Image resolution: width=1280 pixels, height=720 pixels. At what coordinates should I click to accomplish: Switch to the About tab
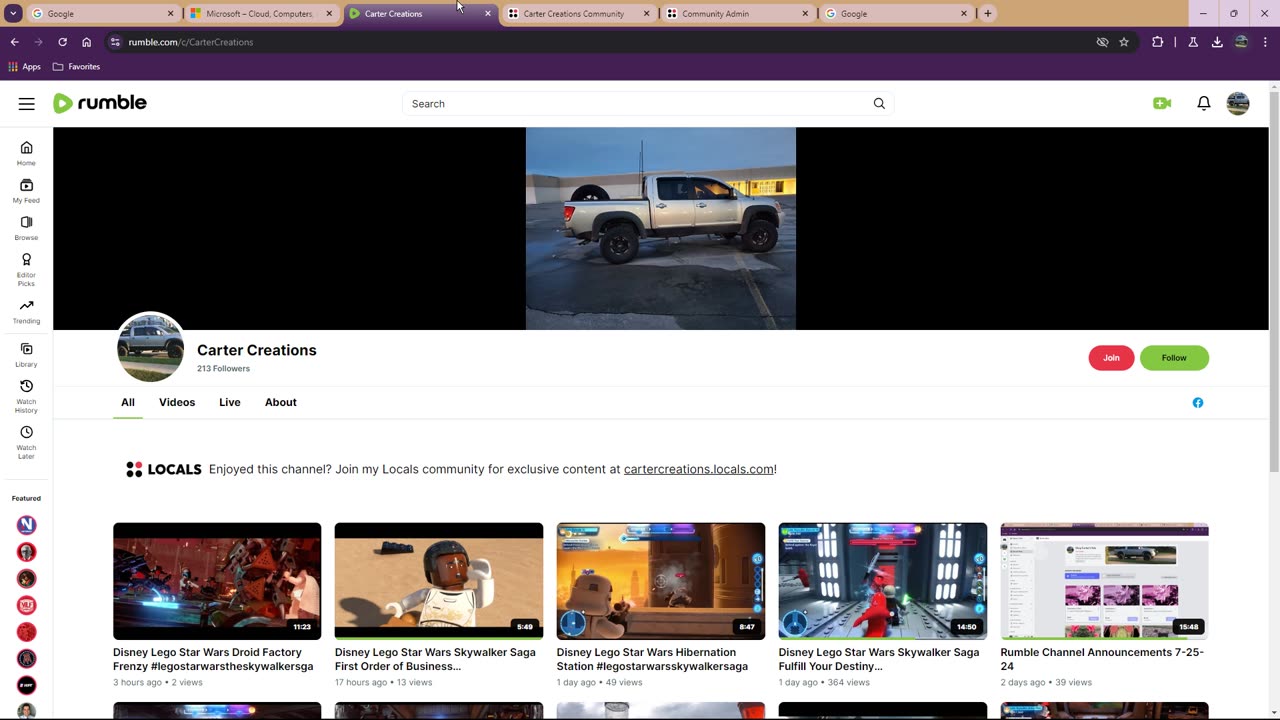pyautogui.click(x=281, y=402)
